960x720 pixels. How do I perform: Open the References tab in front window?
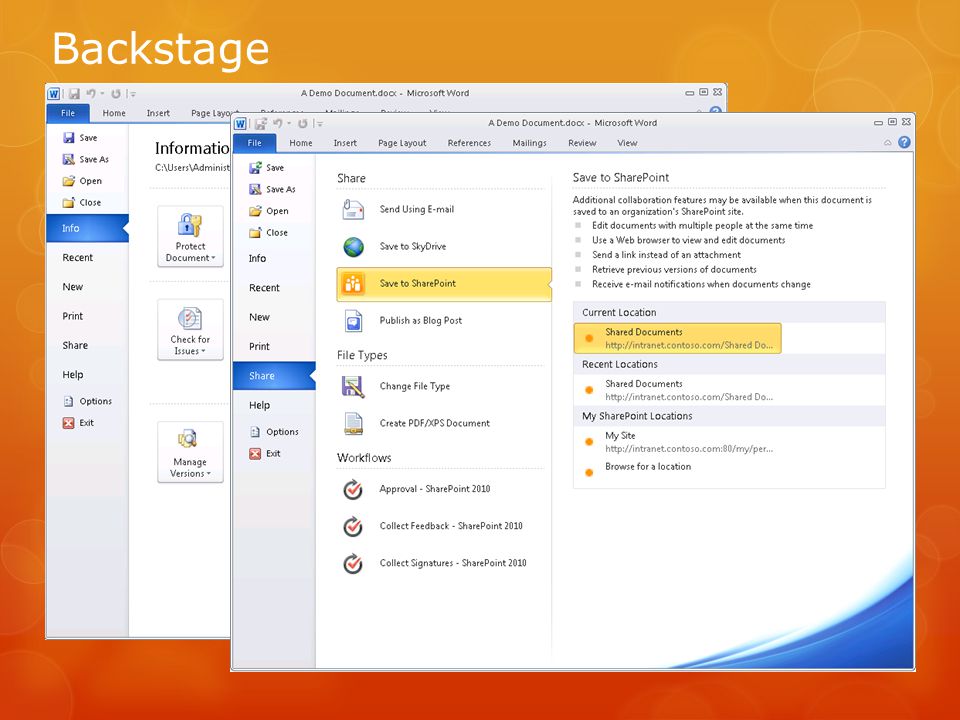470,143
